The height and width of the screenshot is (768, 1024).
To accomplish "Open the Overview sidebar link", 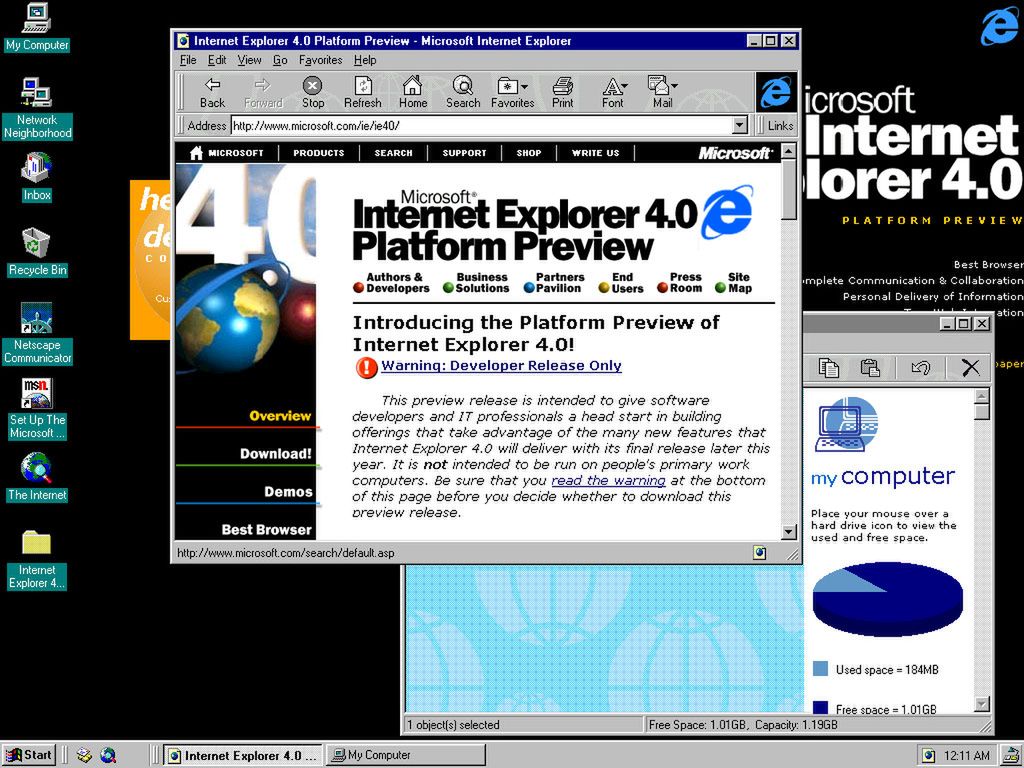I will tap(280, 416).
